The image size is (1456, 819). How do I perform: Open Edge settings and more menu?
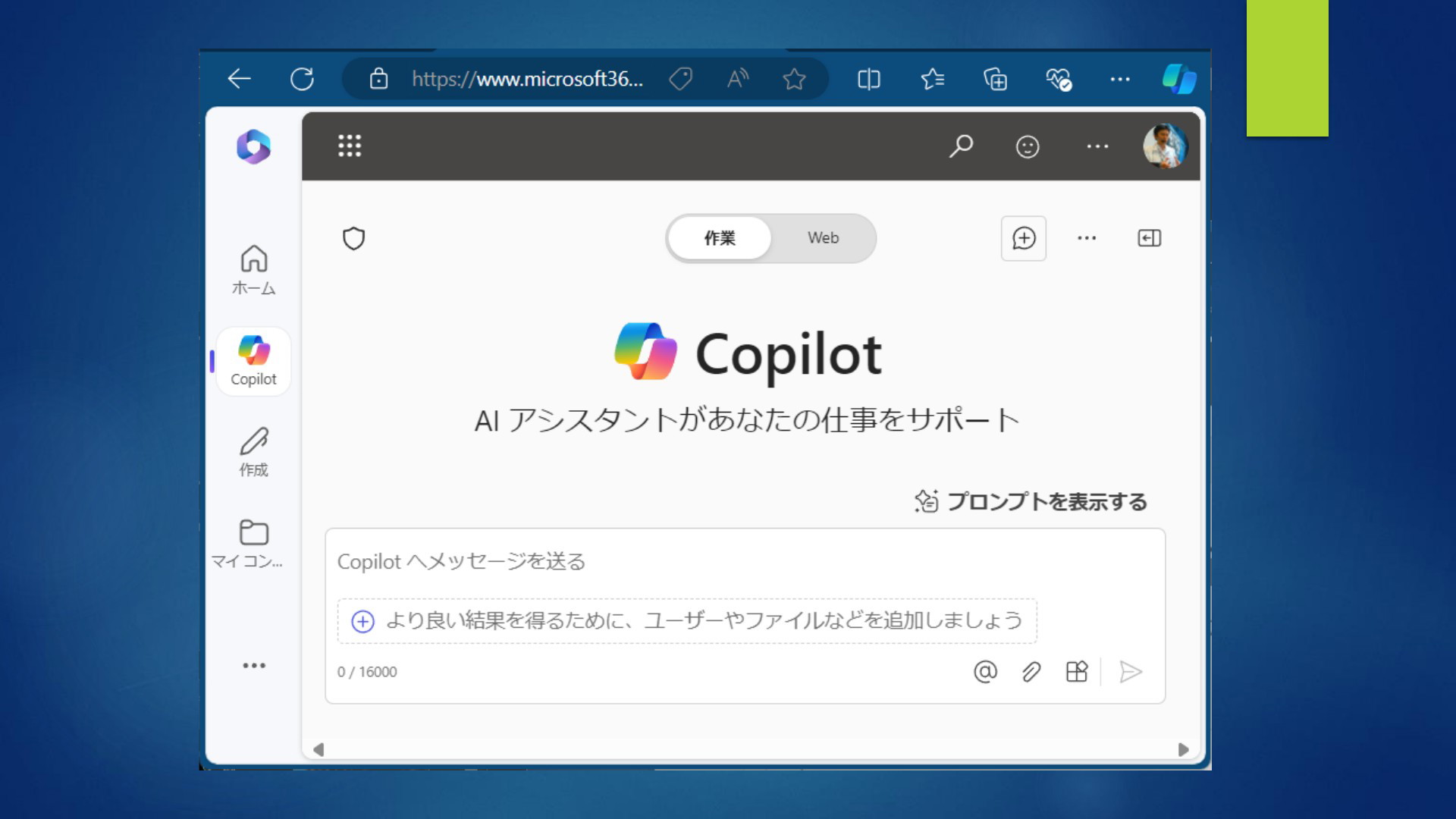pos(1120,79)
